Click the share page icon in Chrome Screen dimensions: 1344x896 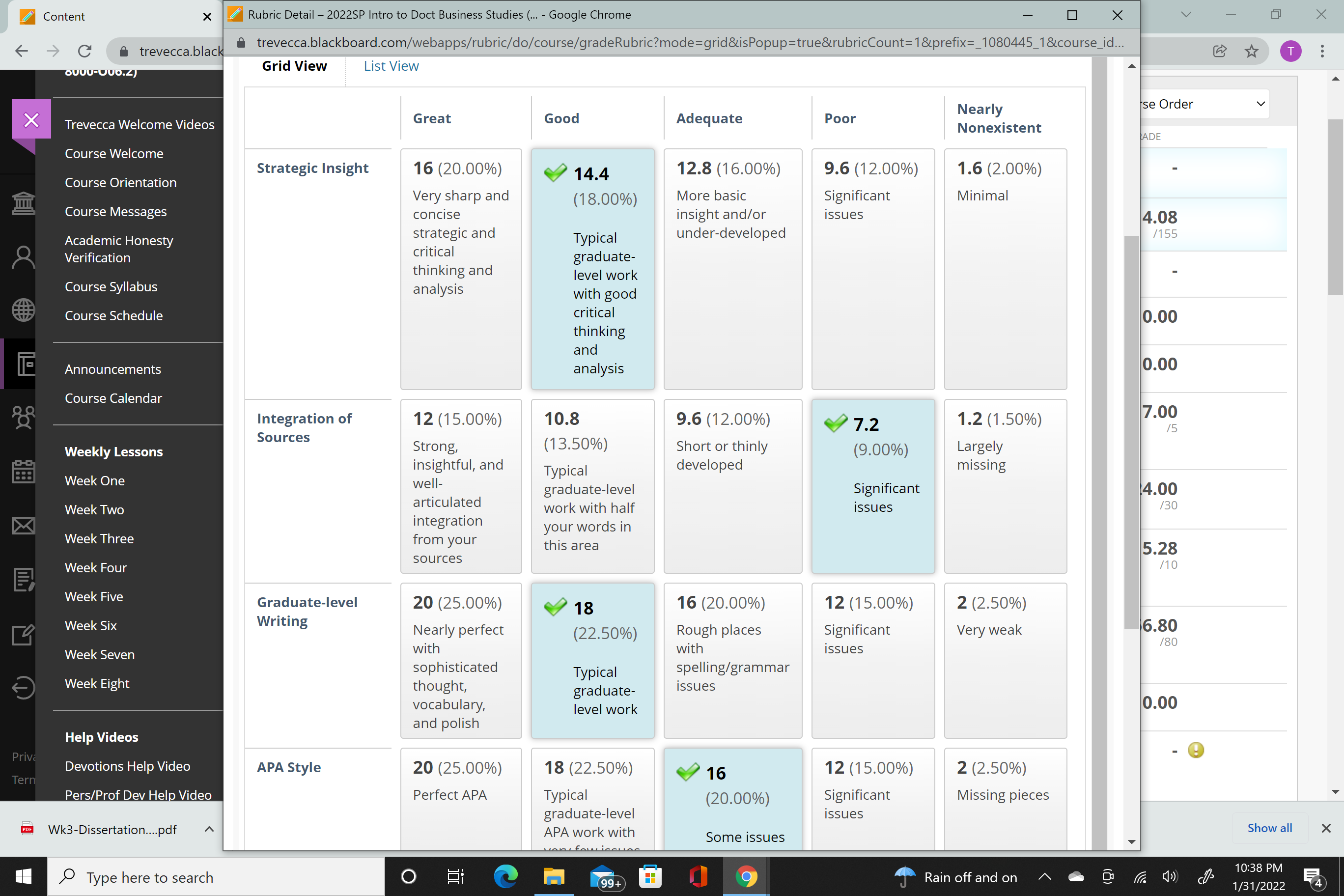pos(1219,51)
